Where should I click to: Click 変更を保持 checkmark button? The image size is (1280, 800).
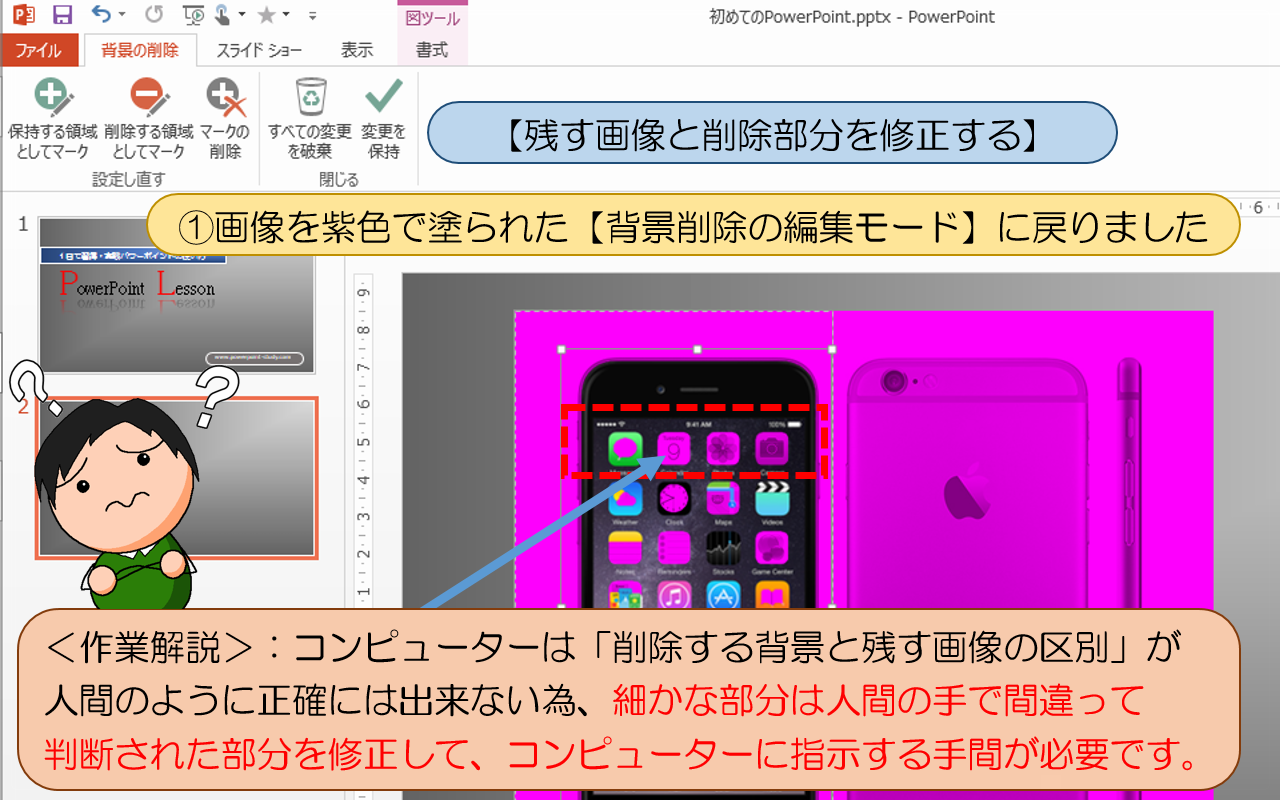tap(384, 119)
